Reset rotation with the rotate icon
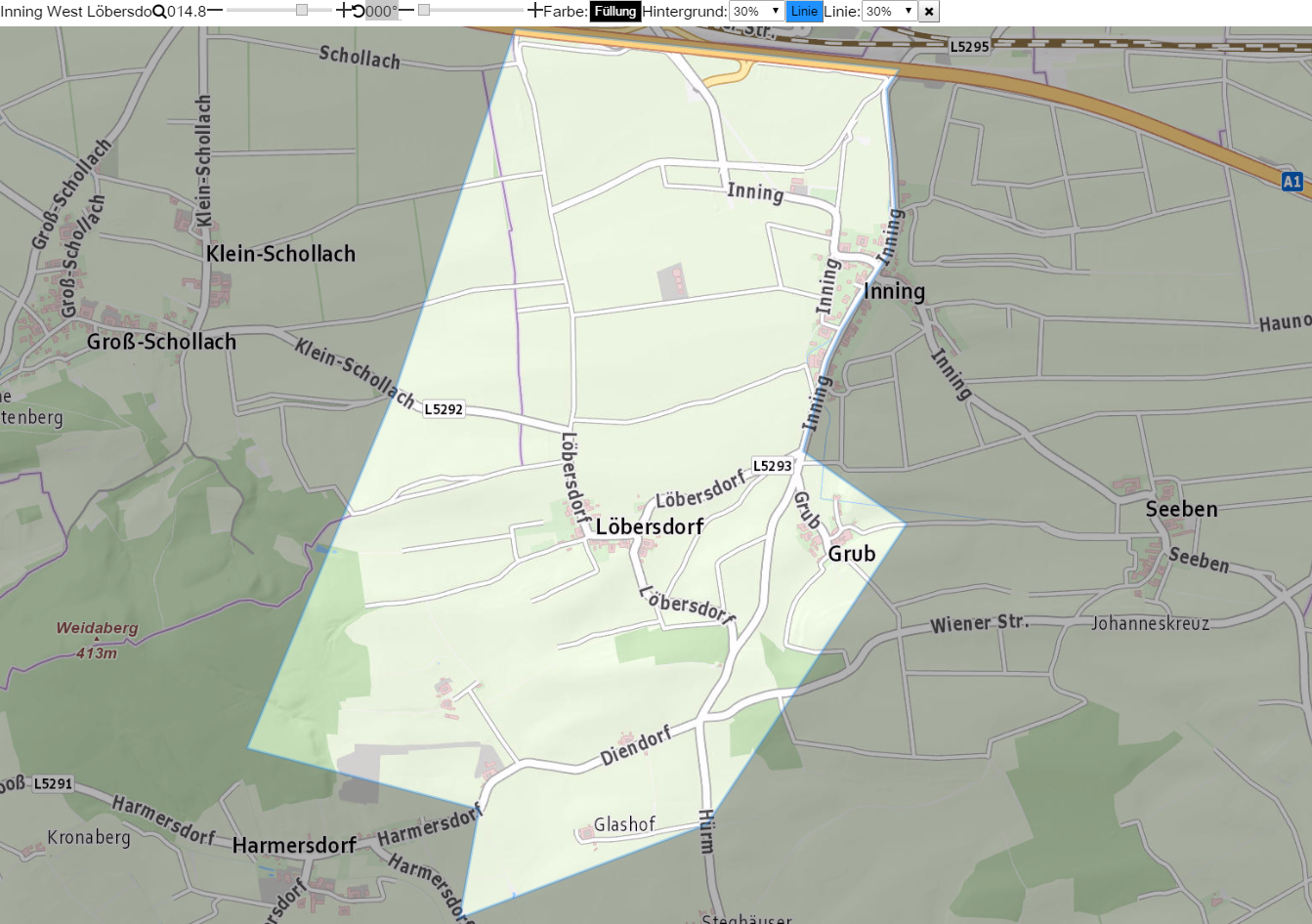This screenshot has width=1312, height=924. click(358, 12)
